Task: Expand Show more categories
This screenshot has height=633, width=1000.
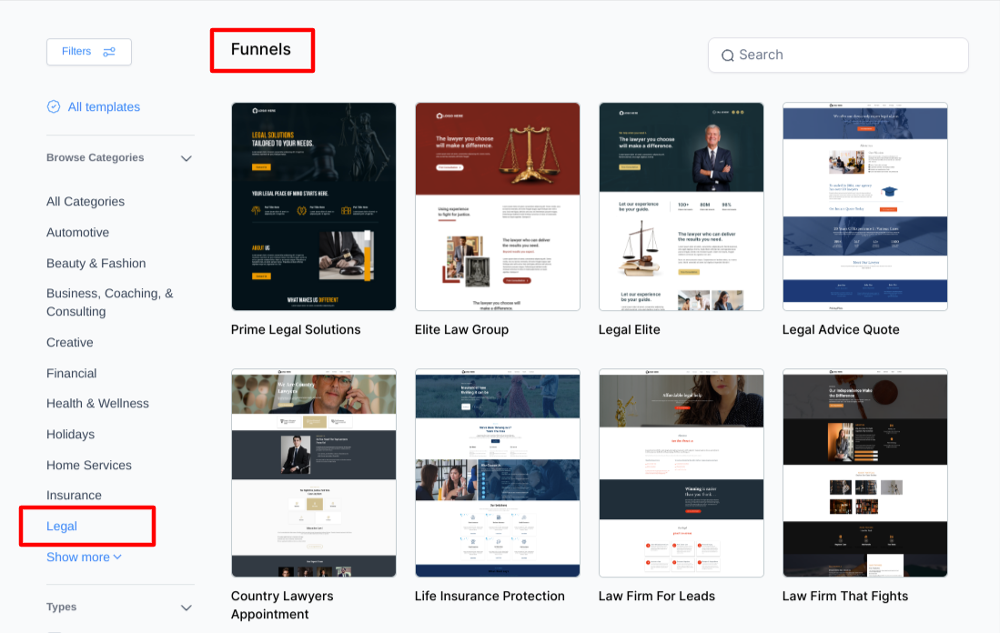Action: point(84,557)
